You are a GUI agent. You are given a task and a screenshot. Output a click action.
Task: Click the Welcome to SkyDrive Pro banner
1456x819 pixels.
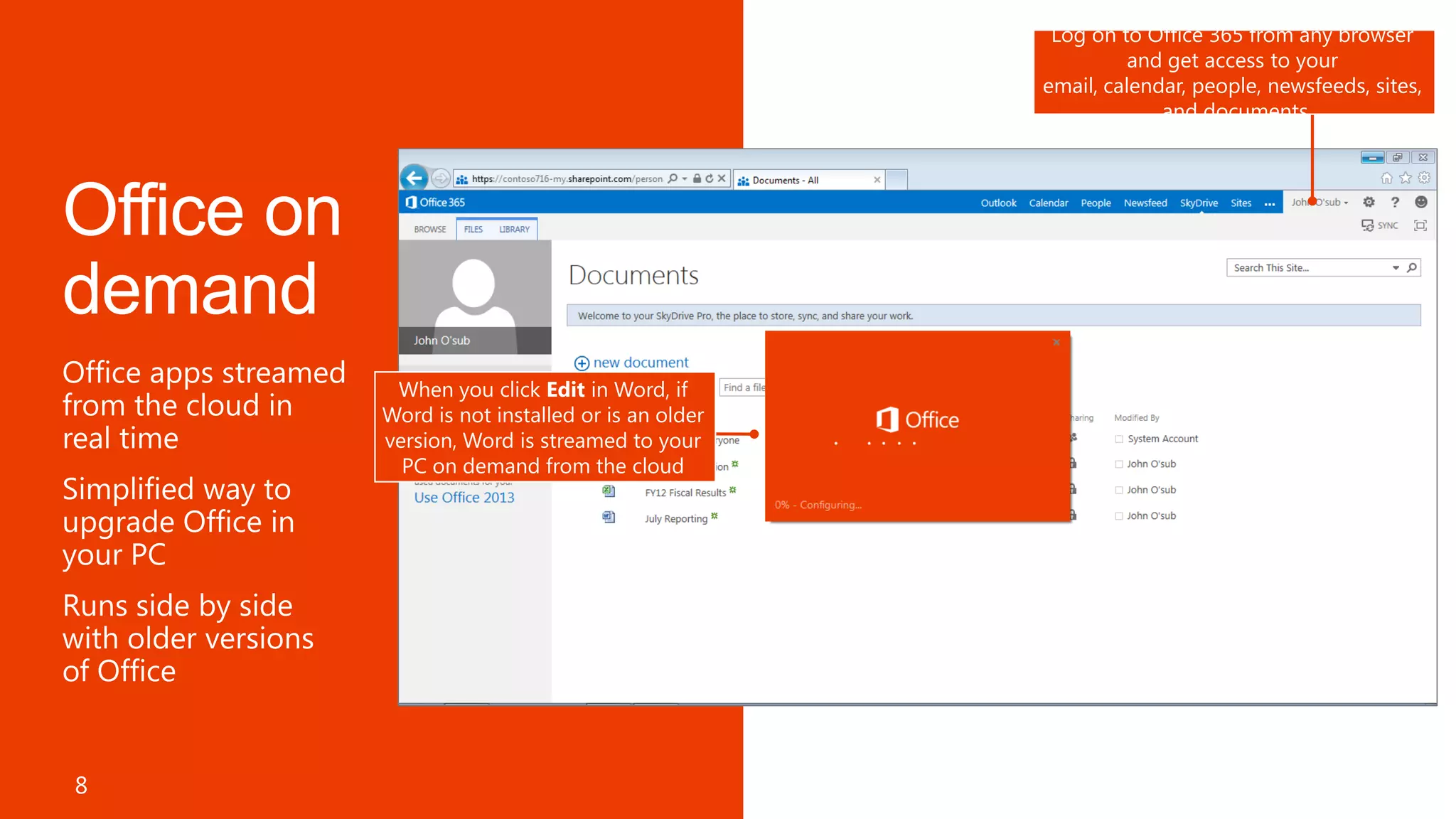click(993, 316)
